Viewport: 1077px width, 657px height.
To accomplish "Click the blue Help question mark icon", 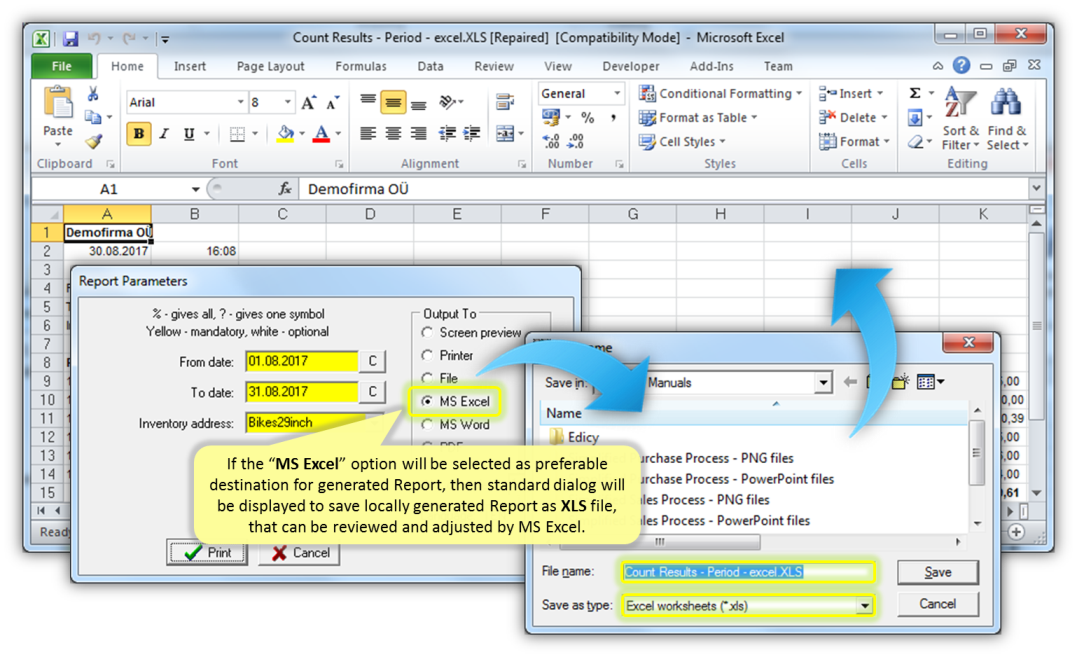I will coord(962,66).
